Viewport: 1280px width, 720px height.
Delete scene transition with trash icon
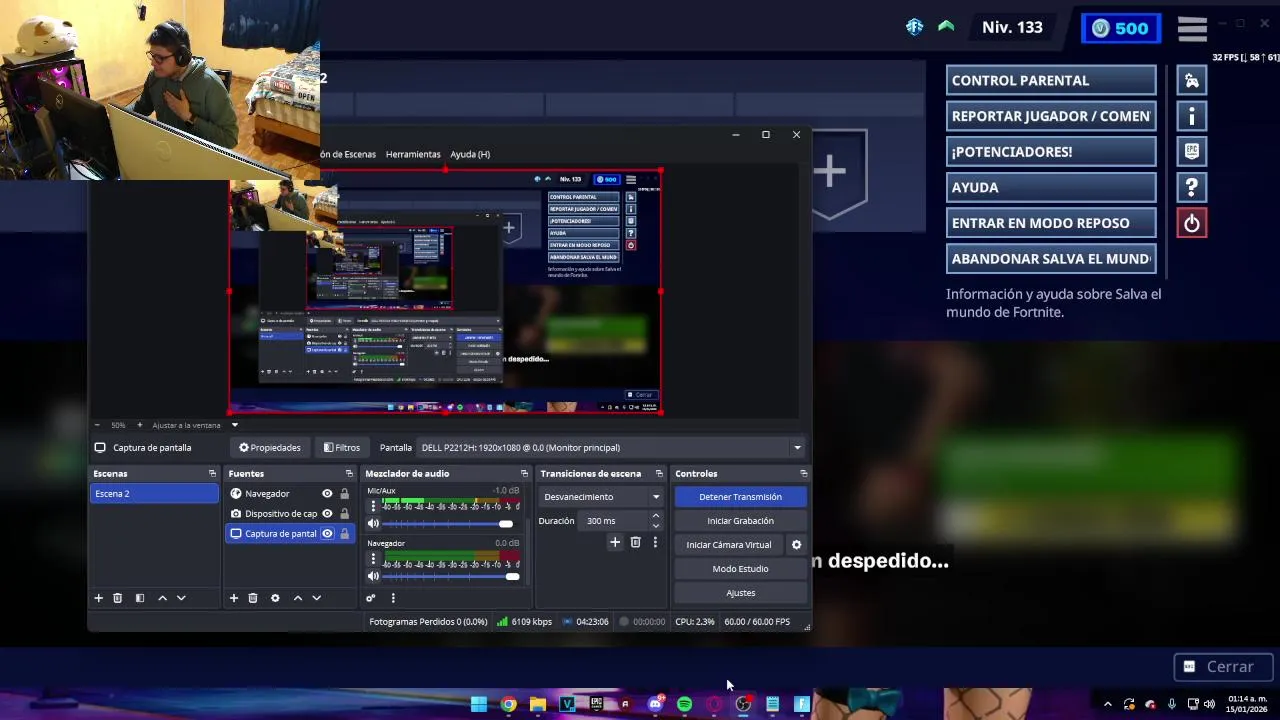click(x=635, y=542)
